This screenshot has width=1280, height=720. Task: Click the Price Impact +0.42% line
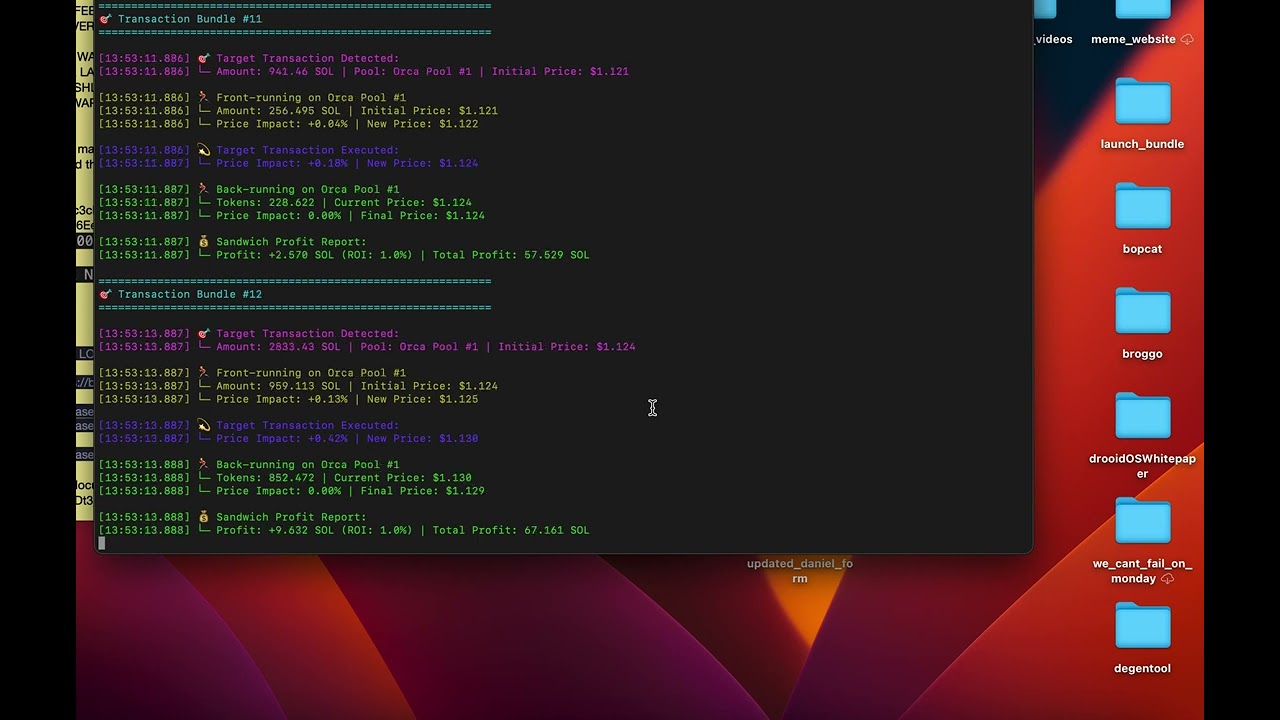288,438
